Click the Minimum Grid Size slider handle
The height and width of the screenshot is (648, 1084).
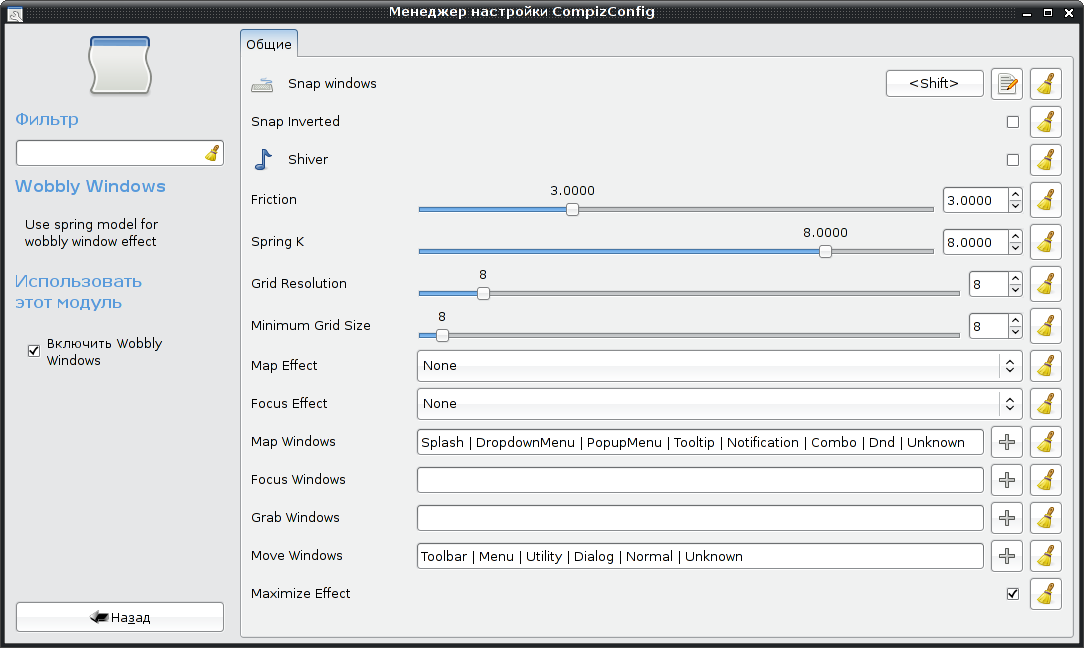pos(442,335)
